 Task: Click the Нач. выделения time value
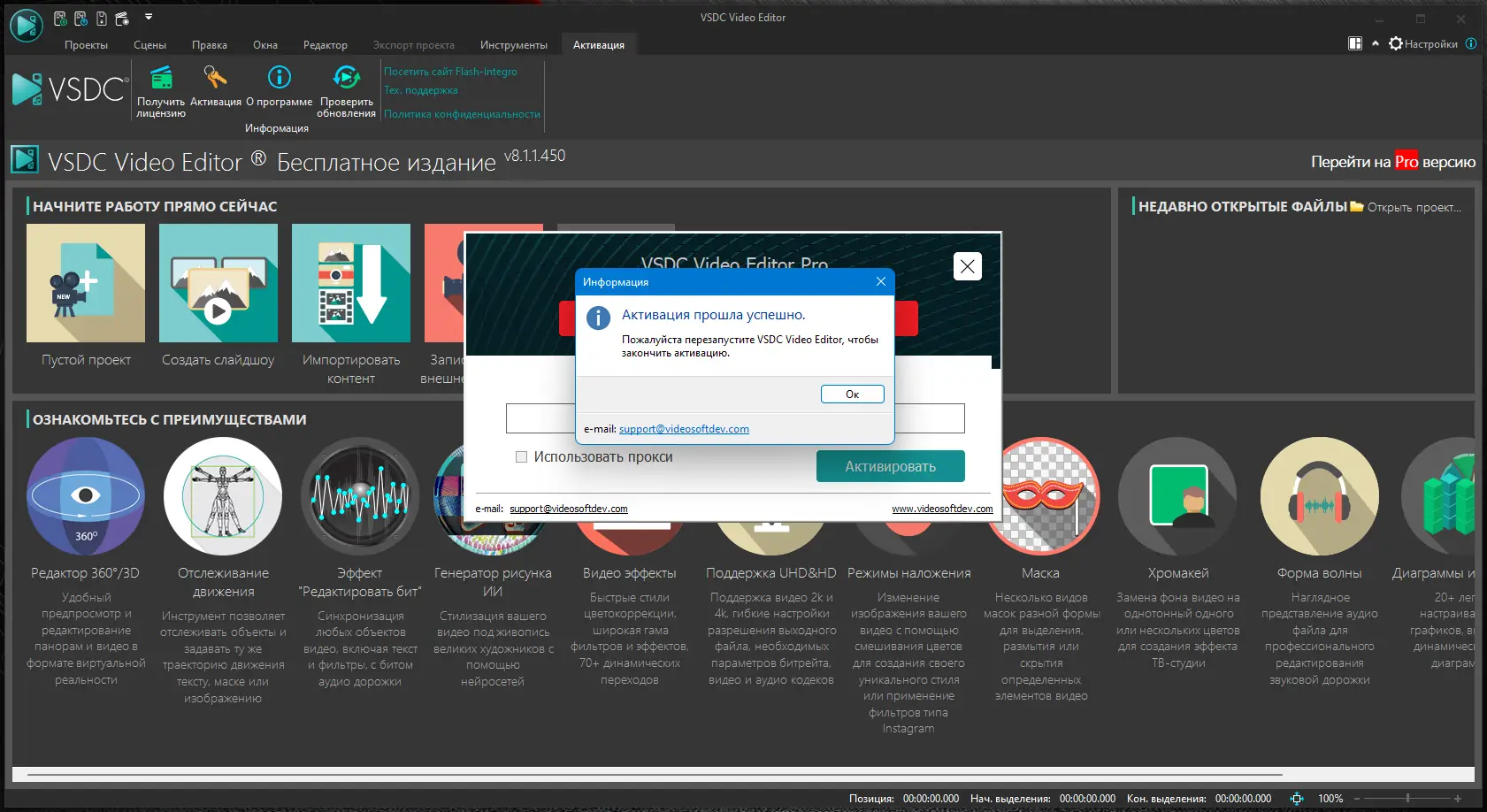pyautogui.click(x=1087, y=799)
